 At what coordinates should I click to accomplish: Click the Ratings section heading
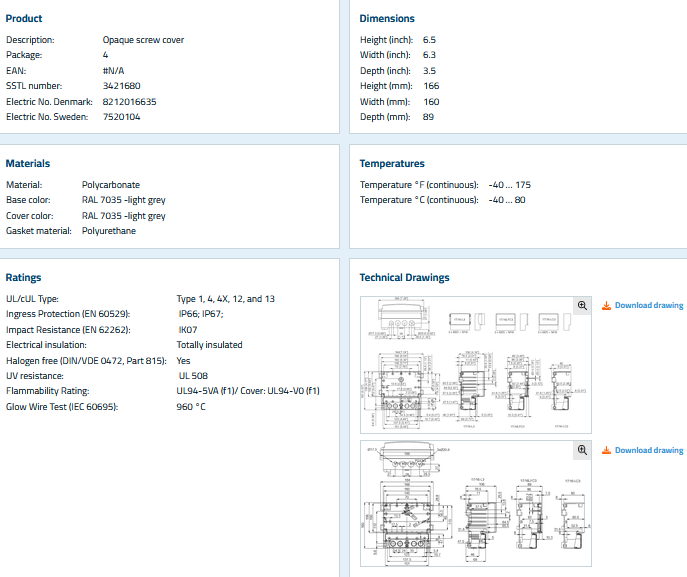coord(24,278)
